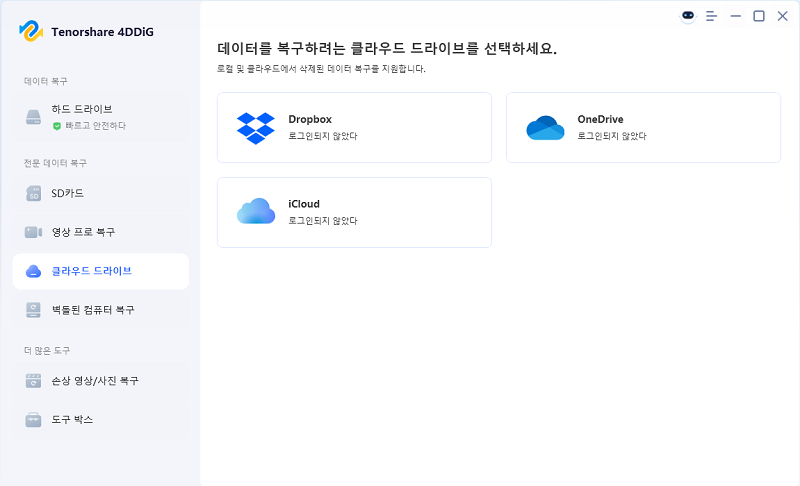Image resolution: width=800 pixels, height=486 pixels.
Task: Click the crashed computer recovery icon
Action: (x=33, y=310)
